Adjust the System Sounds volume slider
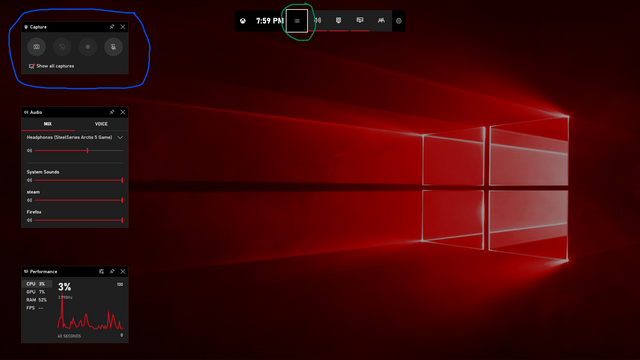This screenshot has height=360, width=640. tap(79, 180)
